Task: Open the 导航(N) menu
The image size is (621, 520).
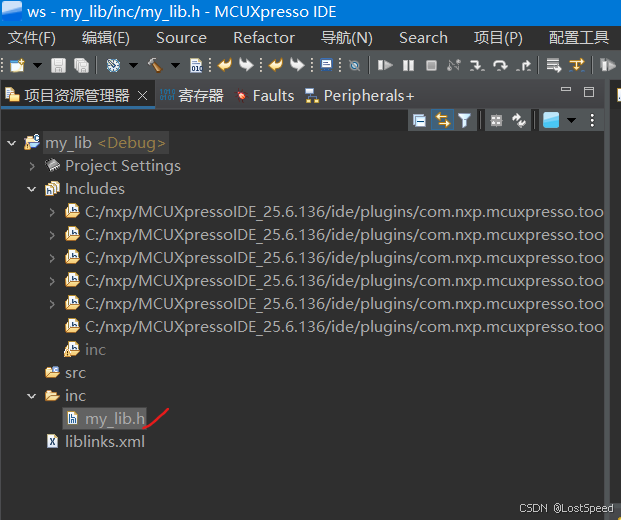Action: pyautogui.click(x=347, y=38)
